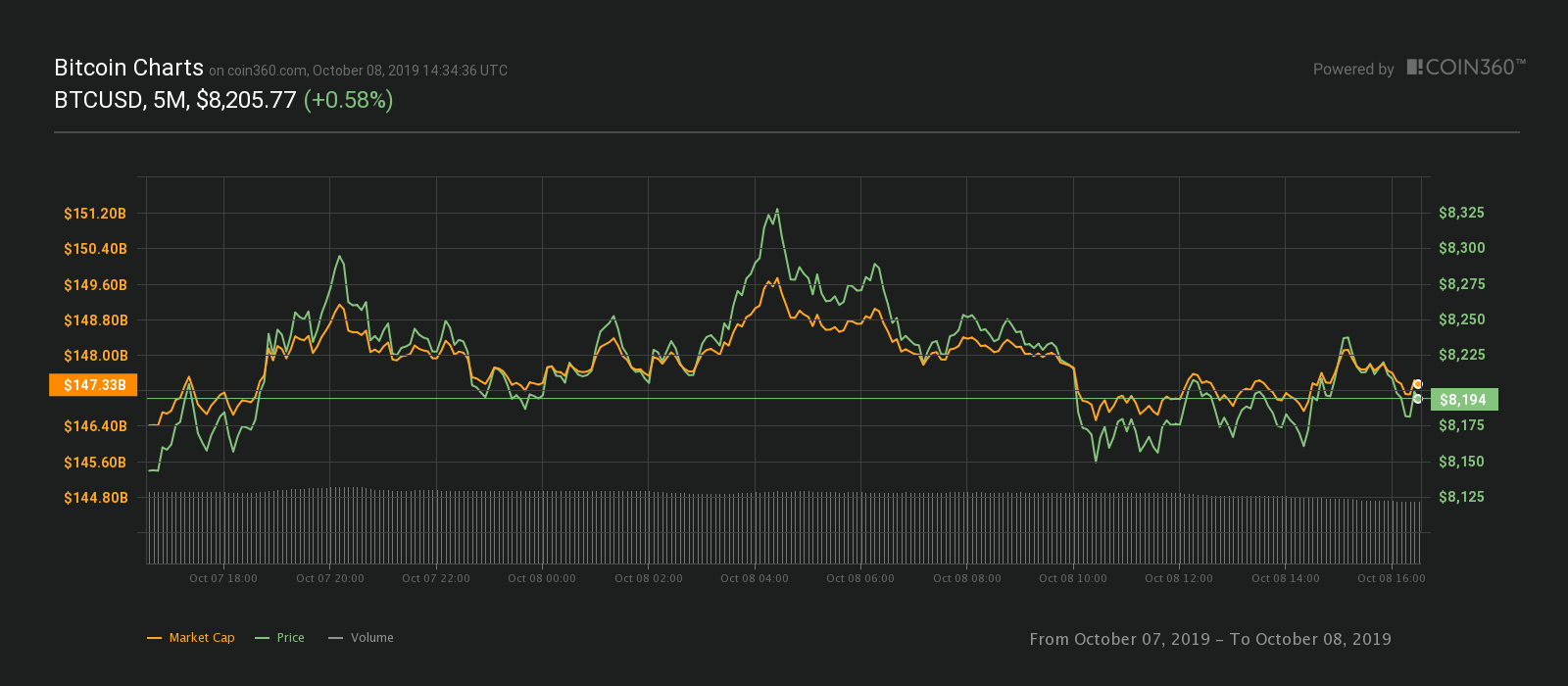Viewport: 1568px width, 686px height.
Task: Click the $8,275 price axis label
Action: (1461, 284)
